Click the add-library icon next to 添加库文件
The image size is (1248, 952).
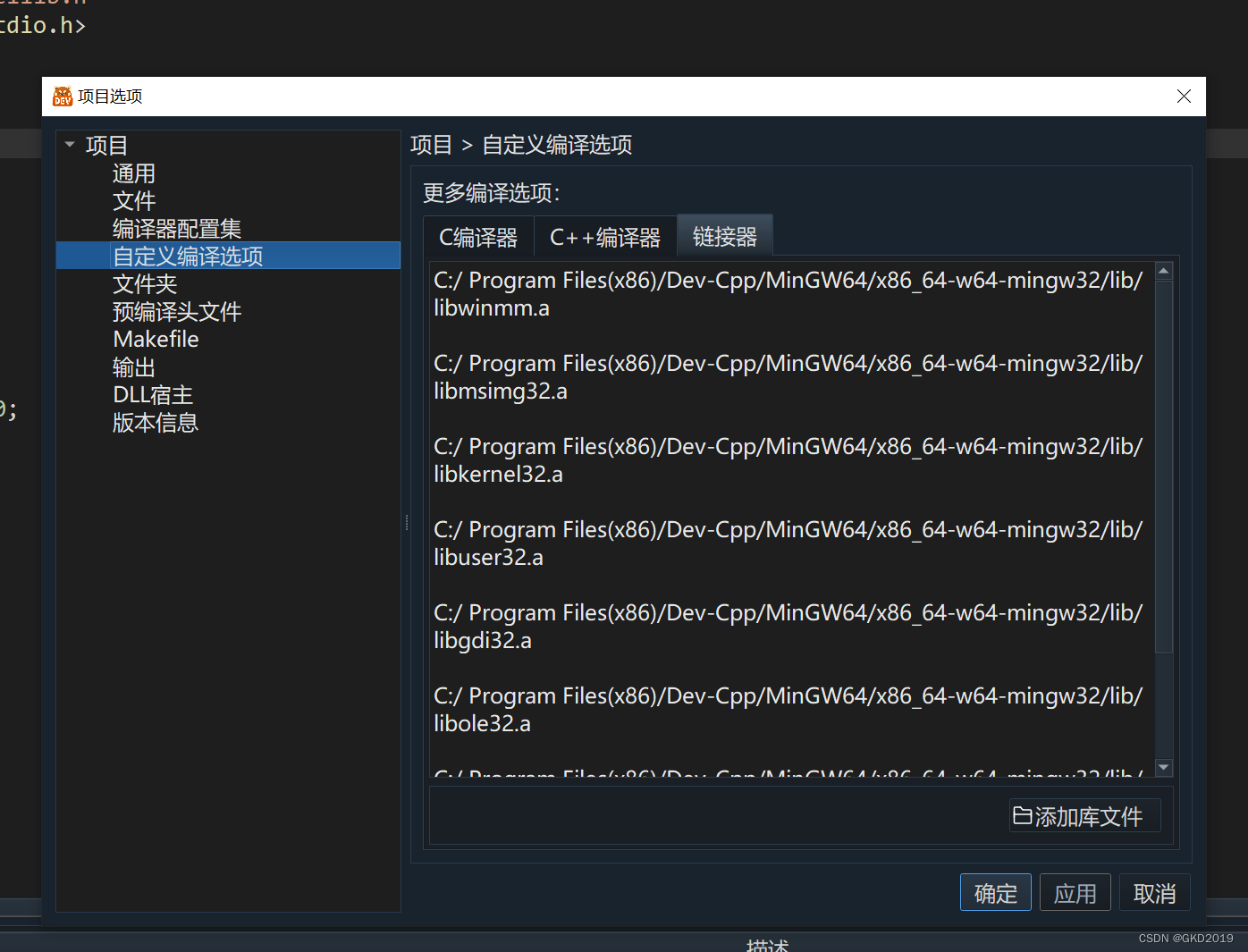(1024, 815)
